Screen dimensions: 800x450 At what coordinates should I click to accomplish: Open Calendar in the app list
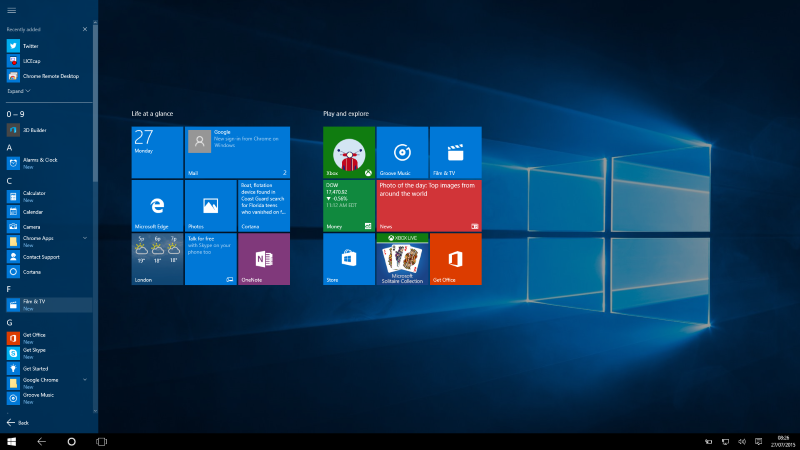[48, 212]
